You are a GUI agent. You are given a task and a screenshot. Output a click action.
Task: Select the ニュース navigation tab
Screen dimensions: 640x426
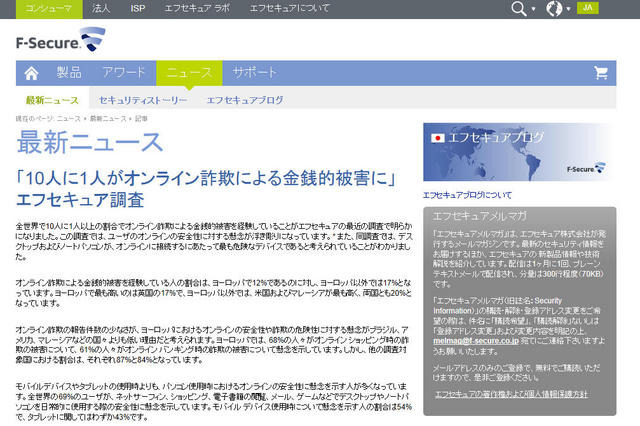click(x=189, y=73)
